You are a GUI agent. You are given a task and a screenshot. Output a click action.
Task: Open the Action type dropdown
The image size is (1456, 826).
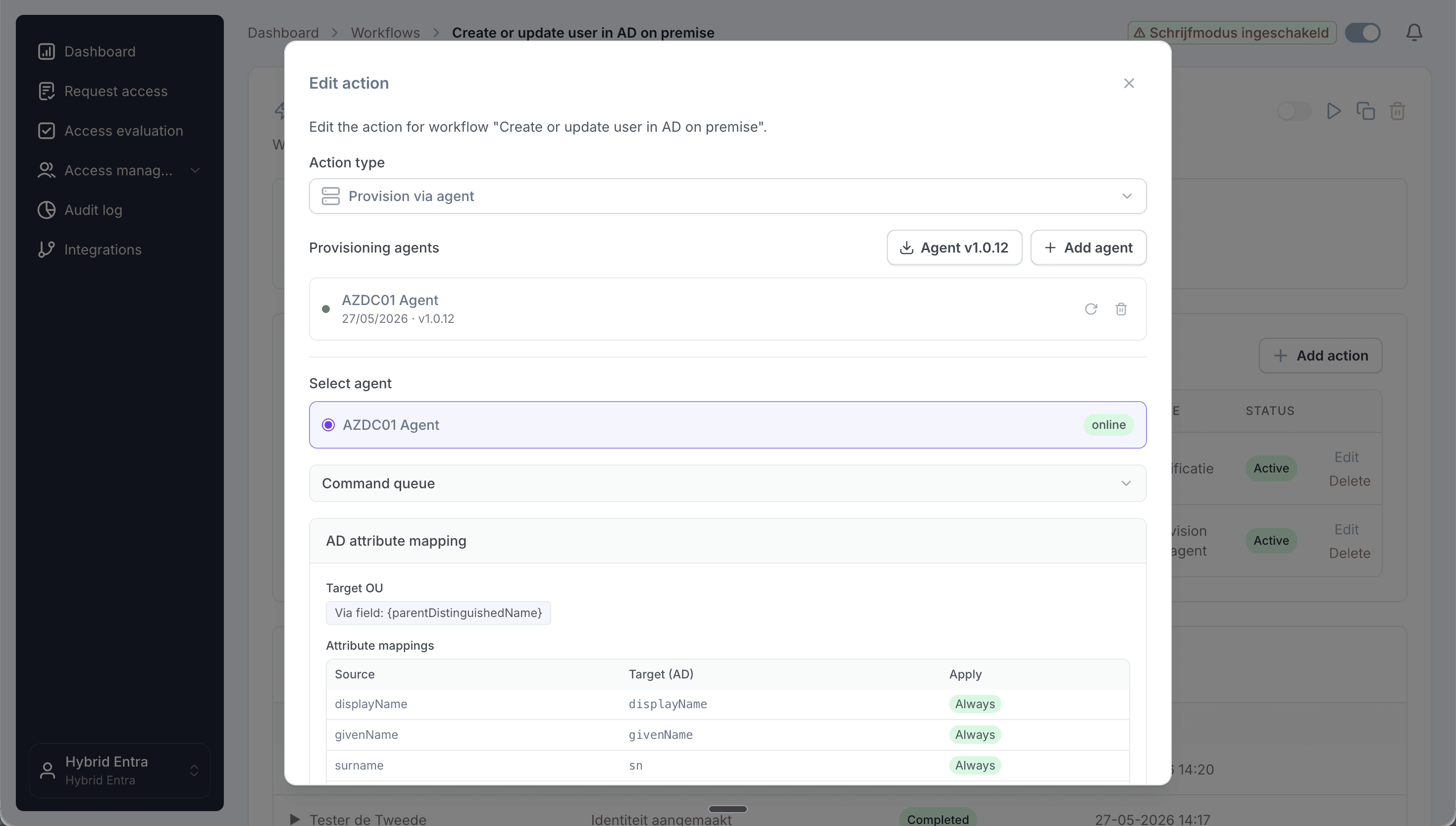pos(727,196)
